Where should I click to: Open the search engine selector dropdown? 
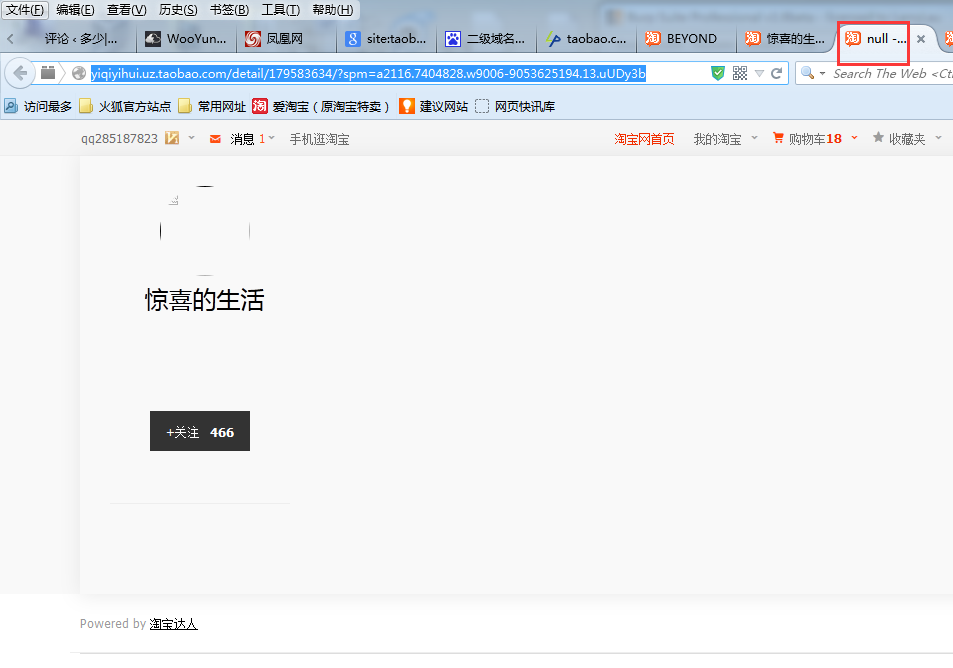point(812,73)
